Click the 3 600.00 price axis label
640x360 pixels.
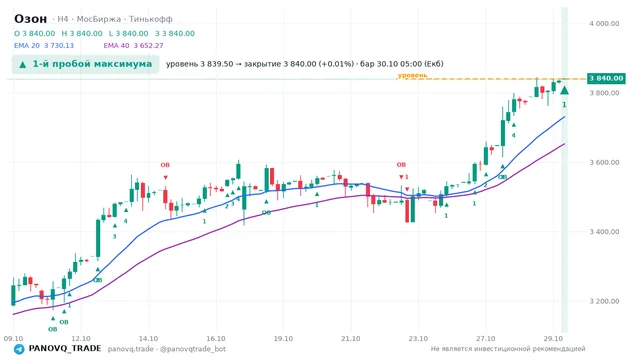coord(604,162)
